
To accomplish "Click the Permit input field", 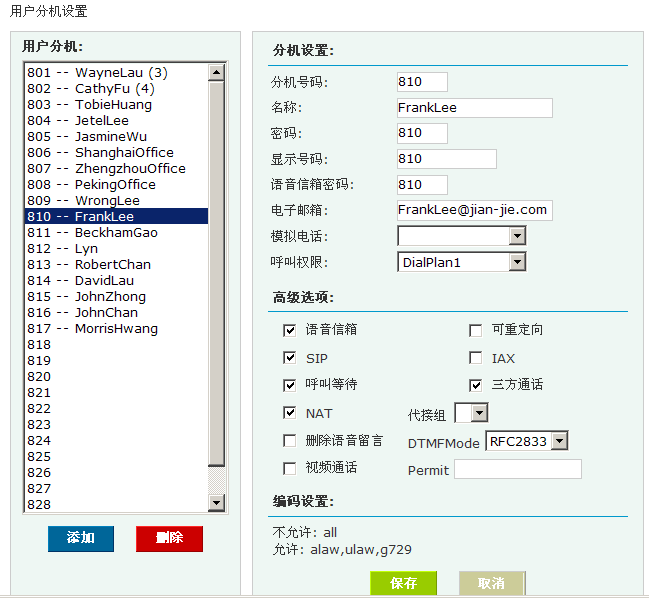I will pos(518,469).
